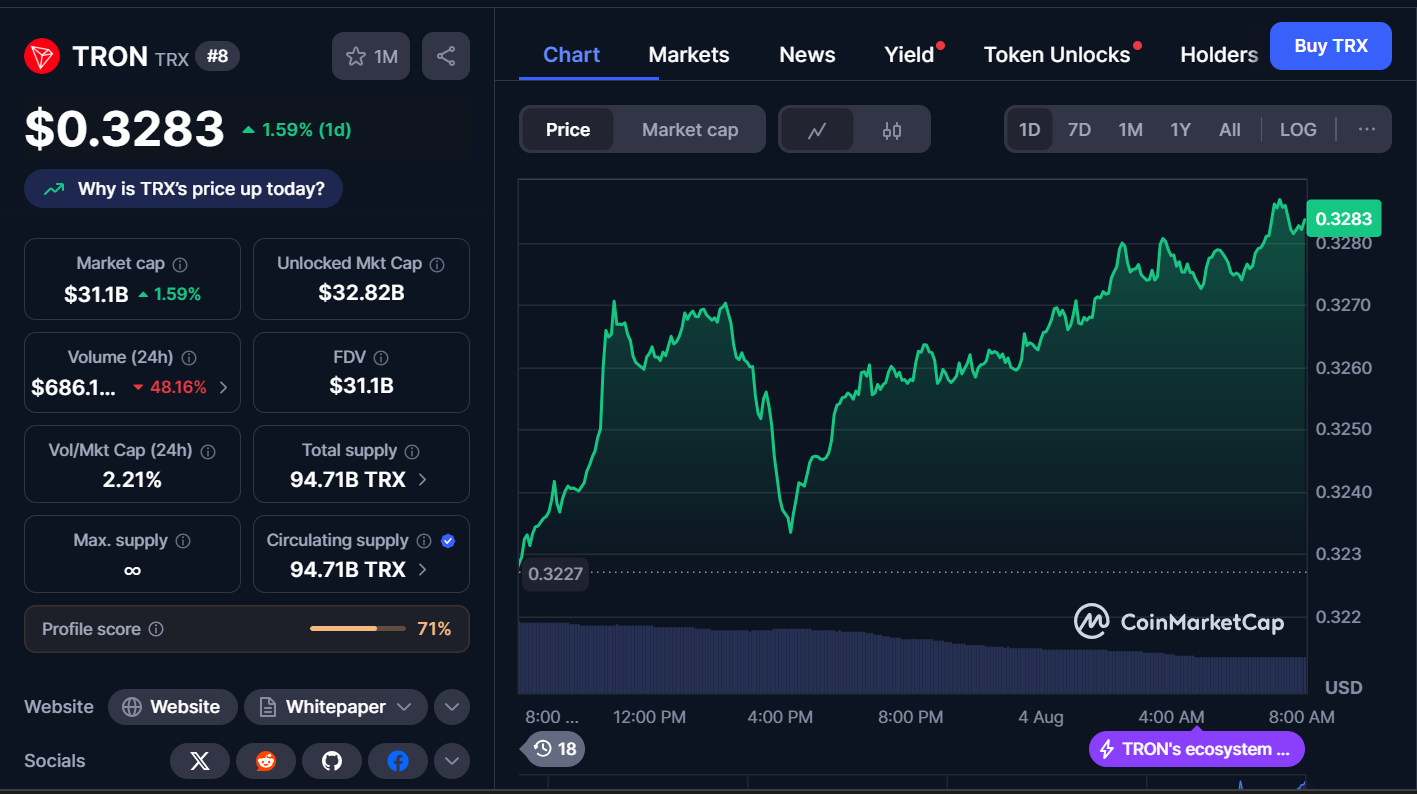Select the 1M time range
Screen dimensions: 1417x794
pyautogui.click(x=1130, y=130)
